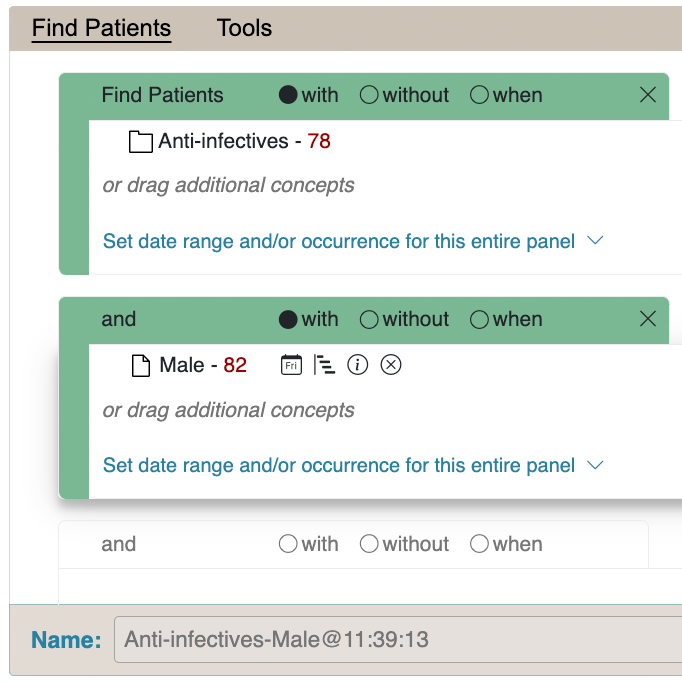Viewport: 682px width, 682px height.
Task: Click the Anti-infectives folder icon
Action: [x=141, y=142]
